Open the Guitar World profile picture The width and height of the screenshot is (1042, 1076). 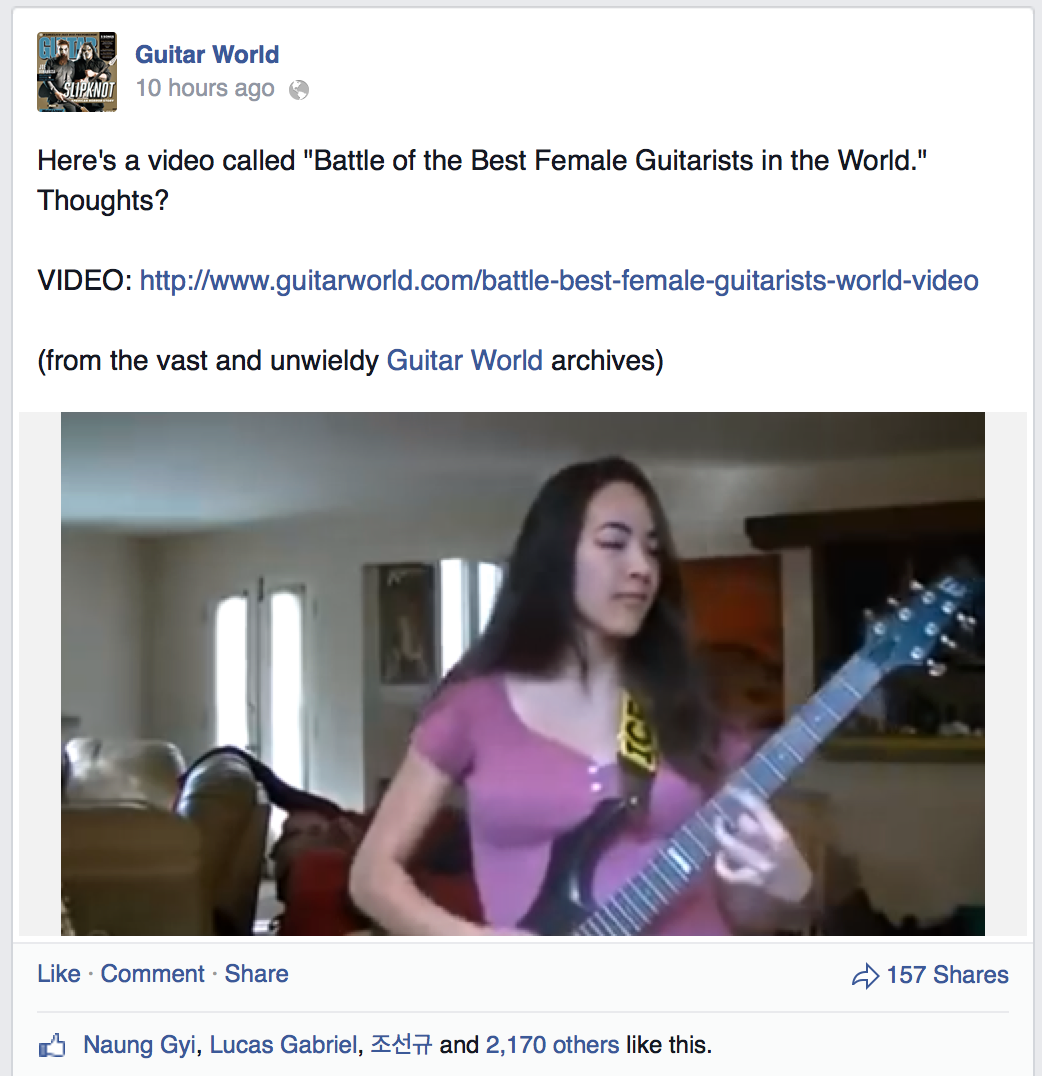[x=77, y=71]
